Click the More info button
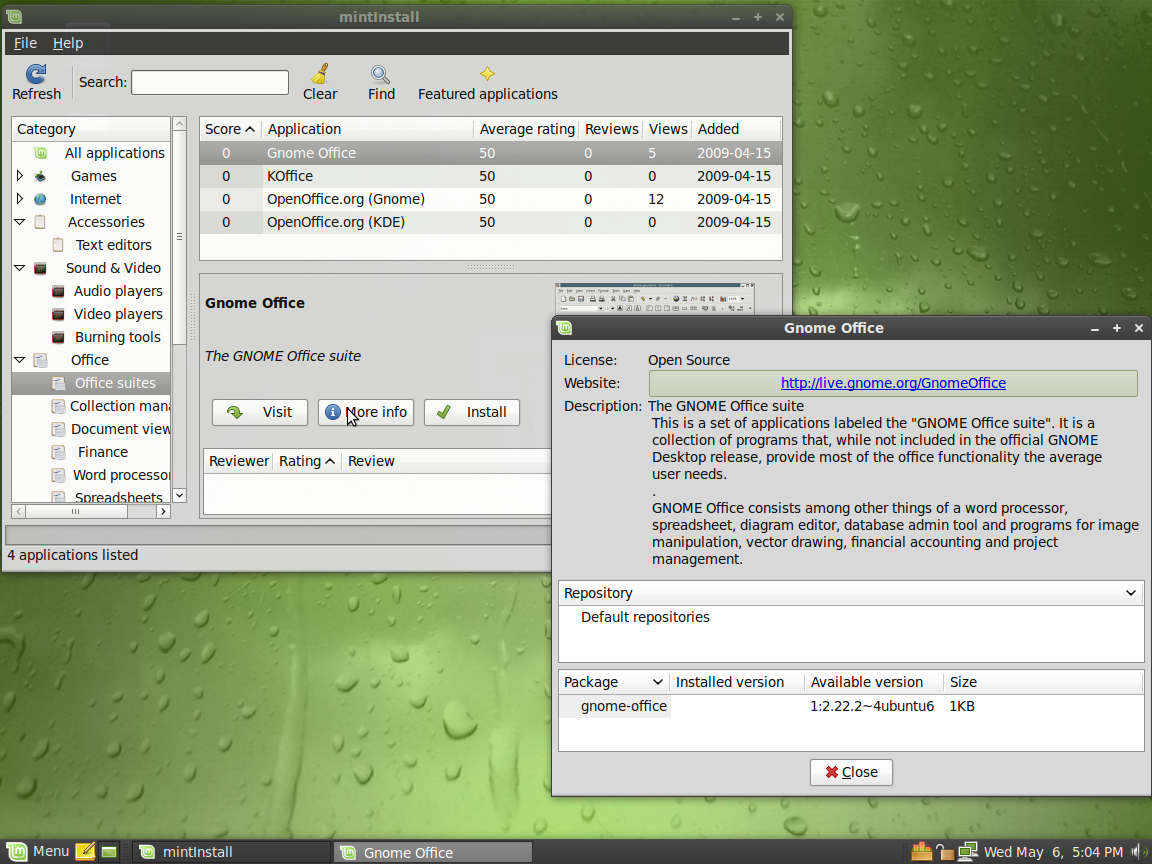The height and width of the screenshot is (864, 1152). click(366, 412)
